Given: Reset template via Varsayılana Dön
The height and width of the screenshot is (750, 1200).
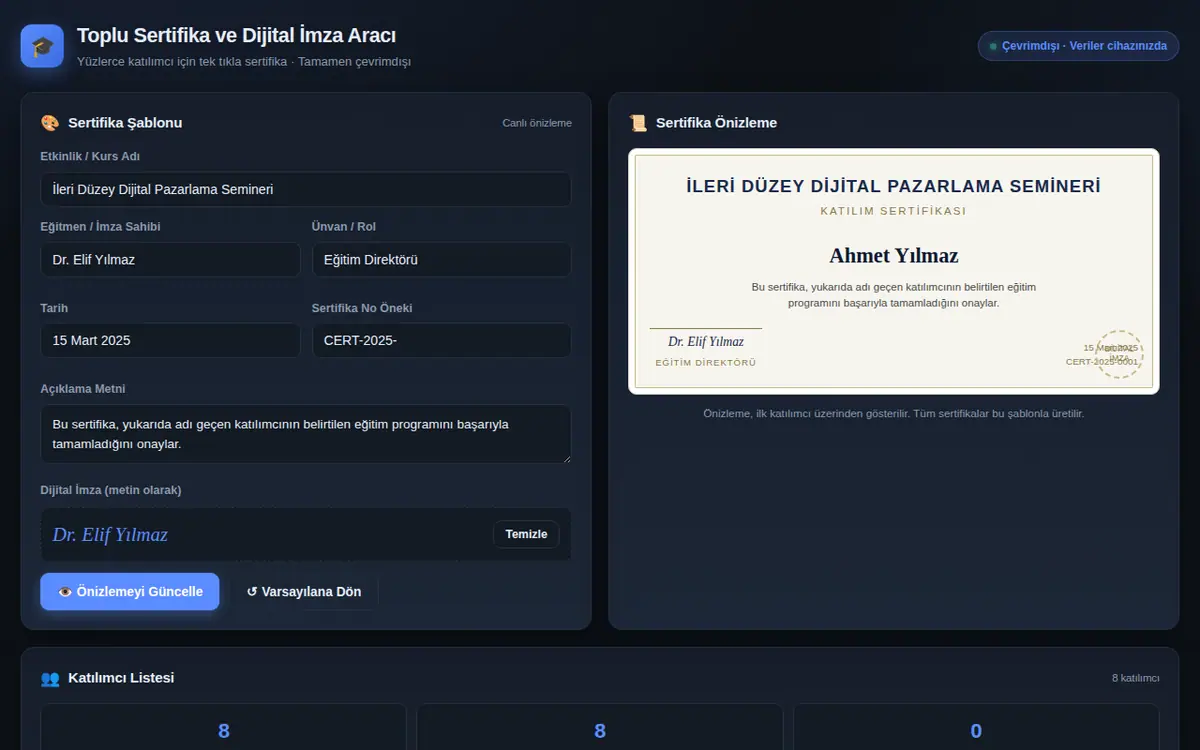Looking at the screenshot, I should tap(304, 591).
